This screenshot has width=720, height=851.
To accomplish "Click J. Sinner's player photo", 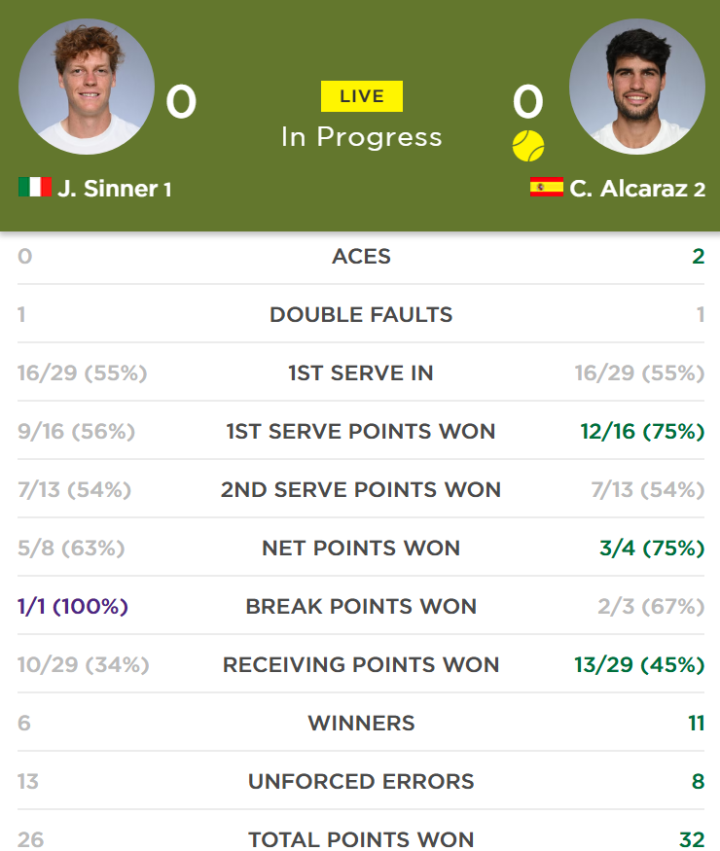I will pos(86,87).
